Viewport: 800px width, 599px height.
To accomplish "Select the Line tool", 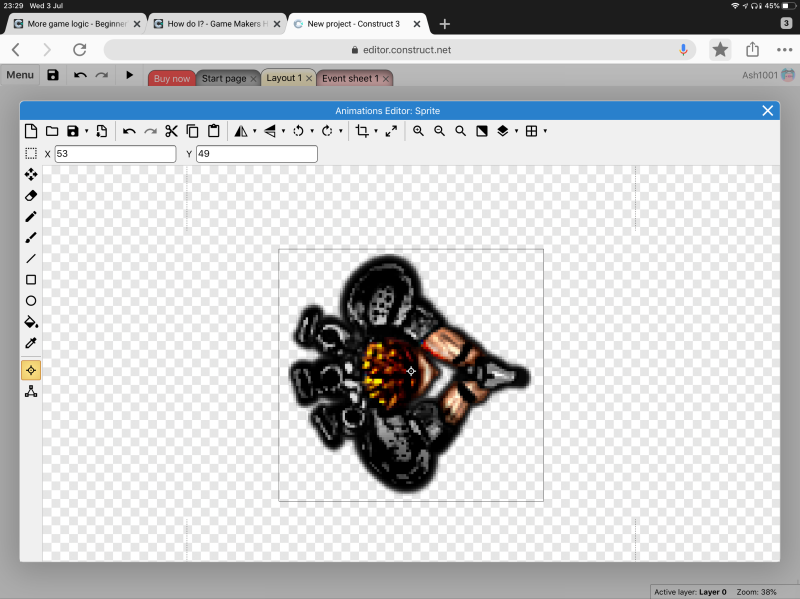I will click(31, 259).
